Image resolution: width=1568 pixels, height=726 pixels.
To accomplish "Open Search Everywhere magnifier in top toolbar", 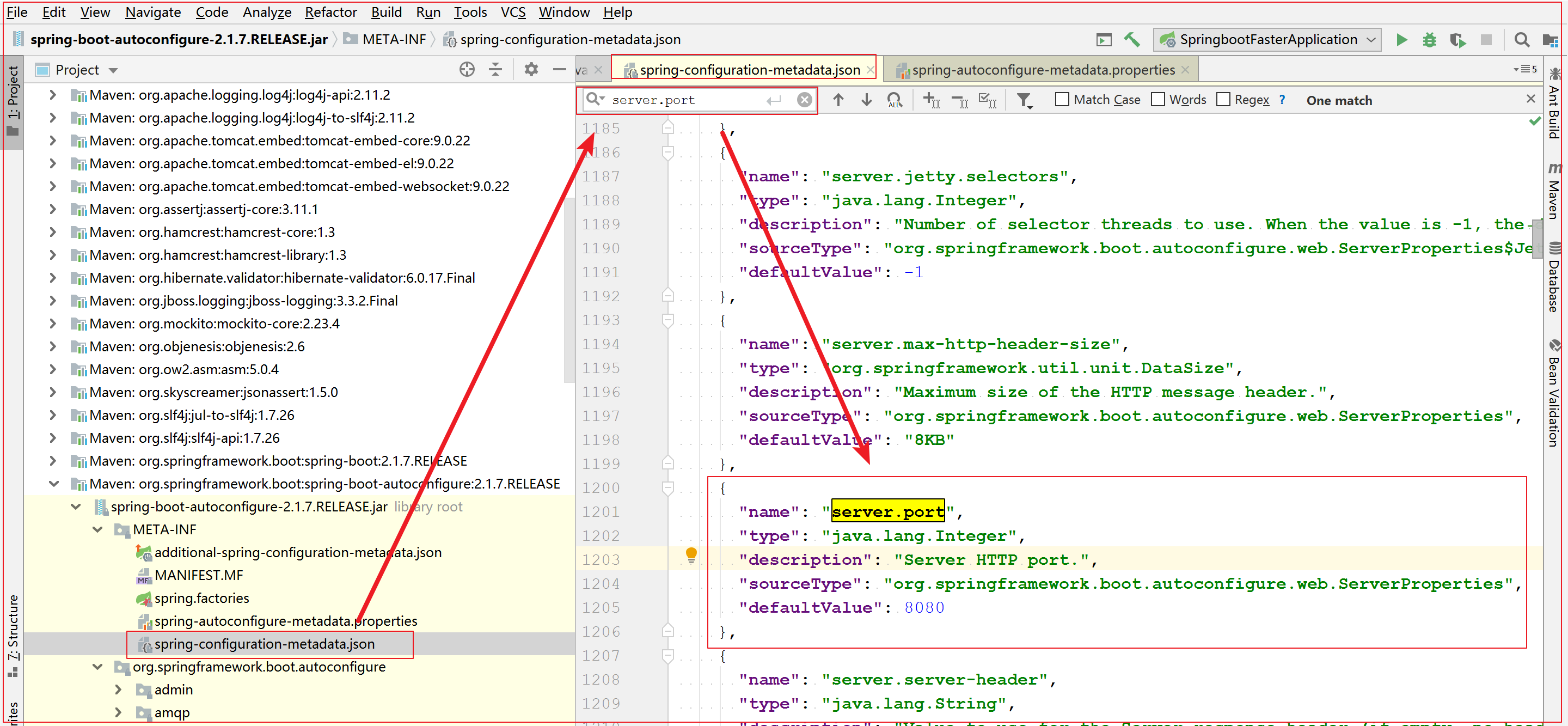I will [x=1522, y=40].
